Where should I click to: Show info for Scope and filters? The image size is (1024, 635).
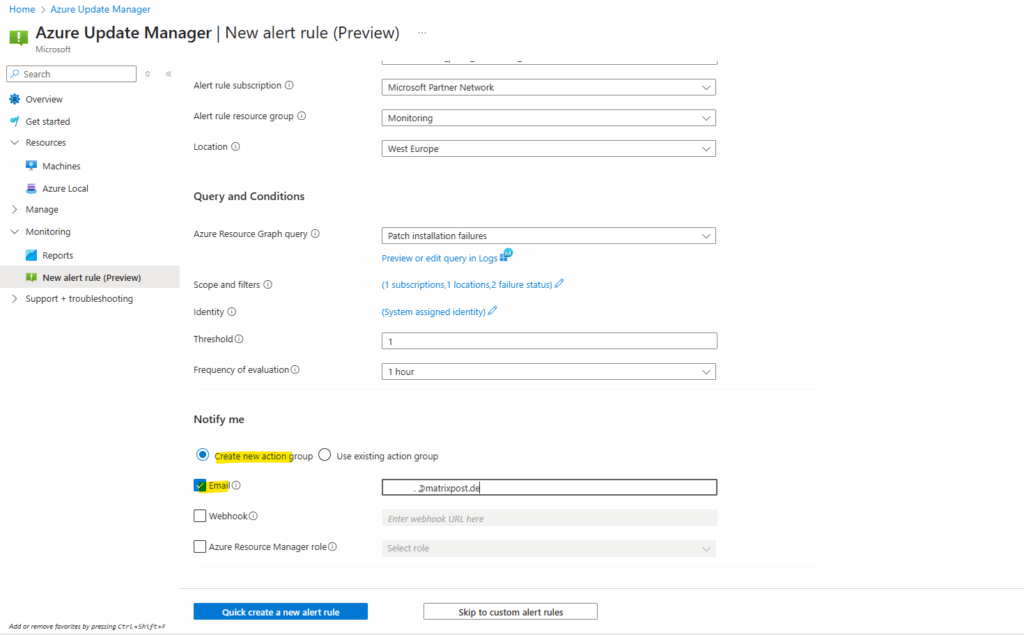(x=268, y=285)
